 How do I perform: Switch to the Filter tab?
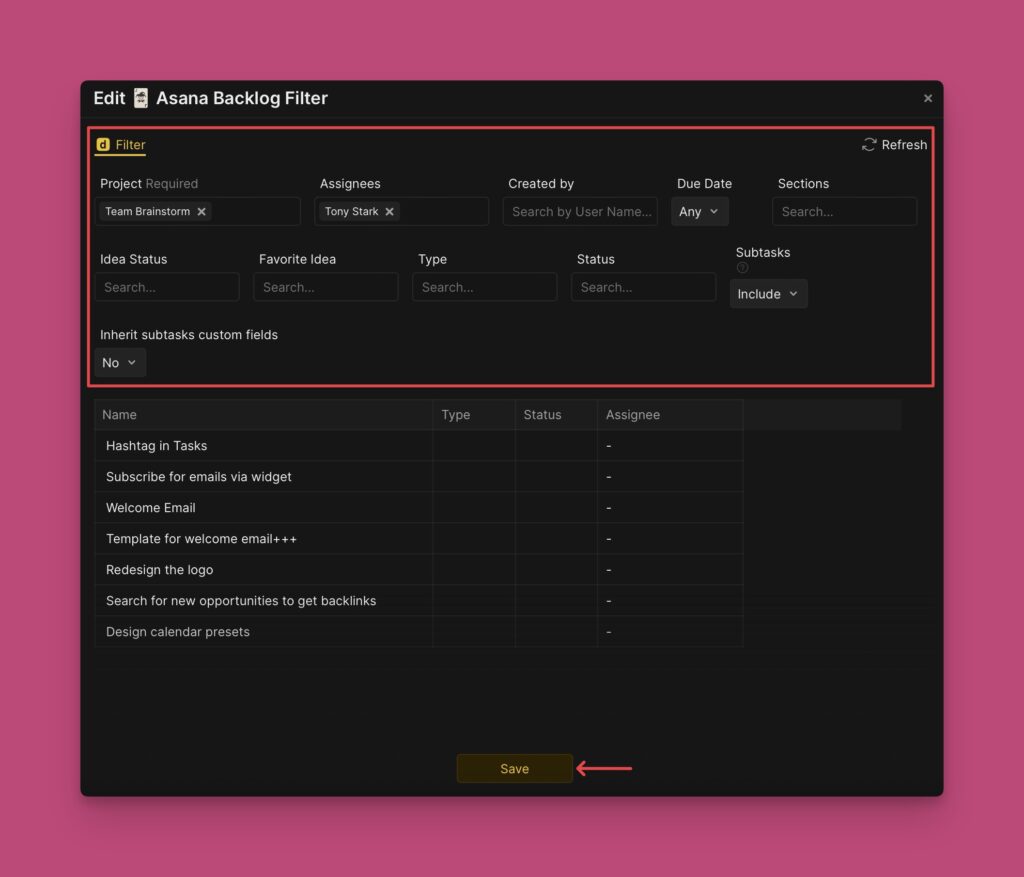[x=121, y=145]
